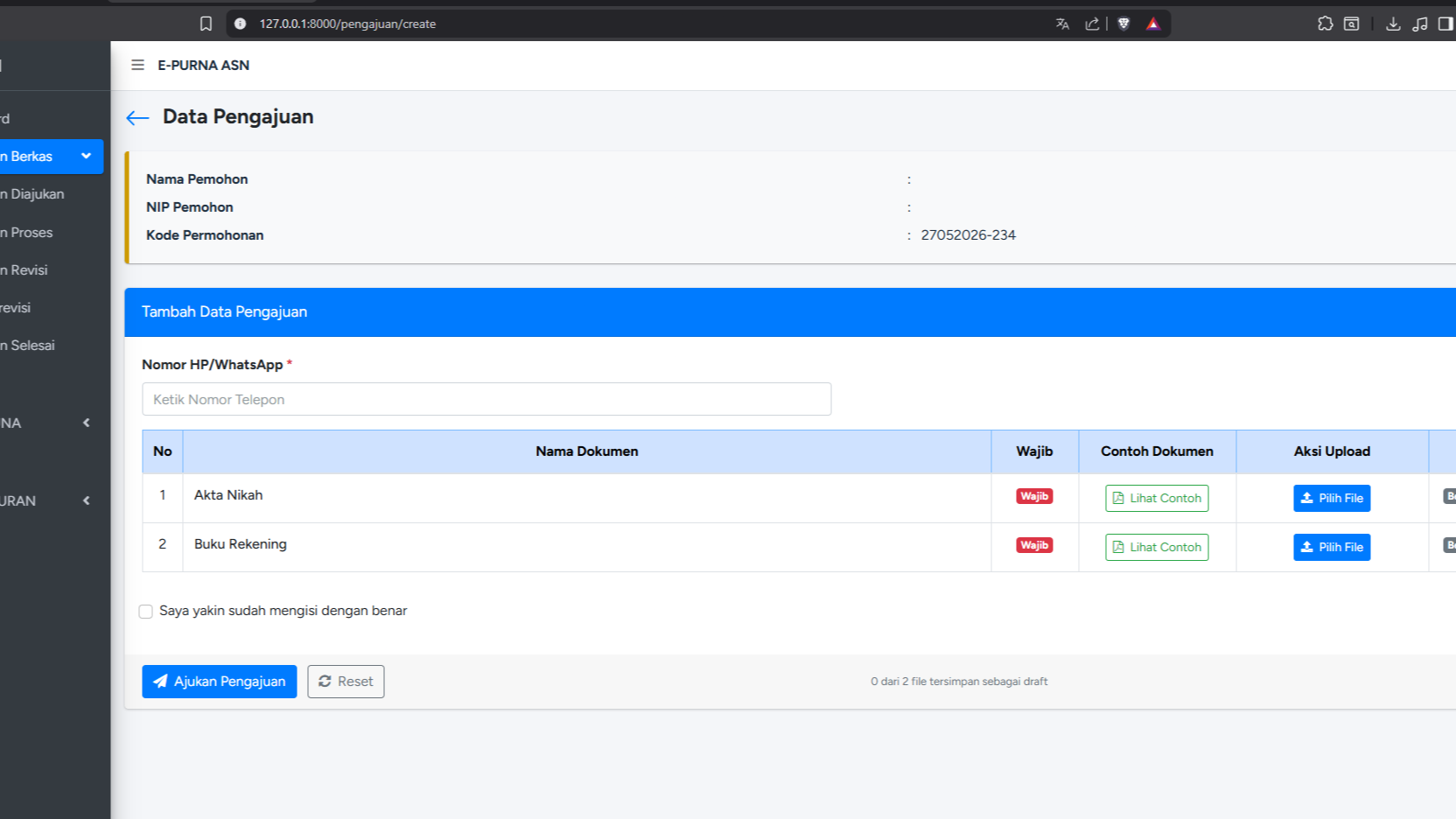Click the browser address bar URL
Viewport: 1456px width, 819px height.
(347, 24)
